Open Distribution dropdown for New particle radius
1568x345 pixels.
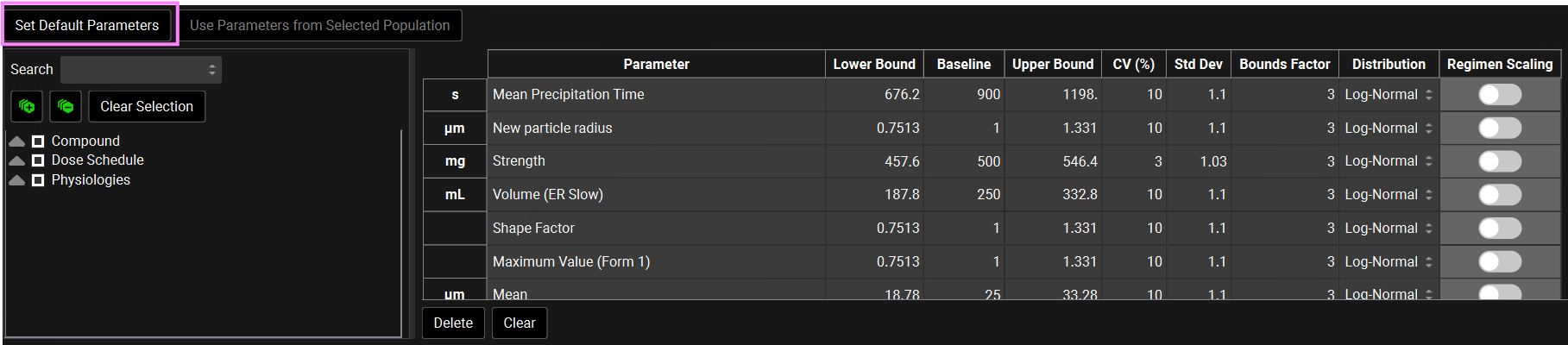[x=1388, y=128]
